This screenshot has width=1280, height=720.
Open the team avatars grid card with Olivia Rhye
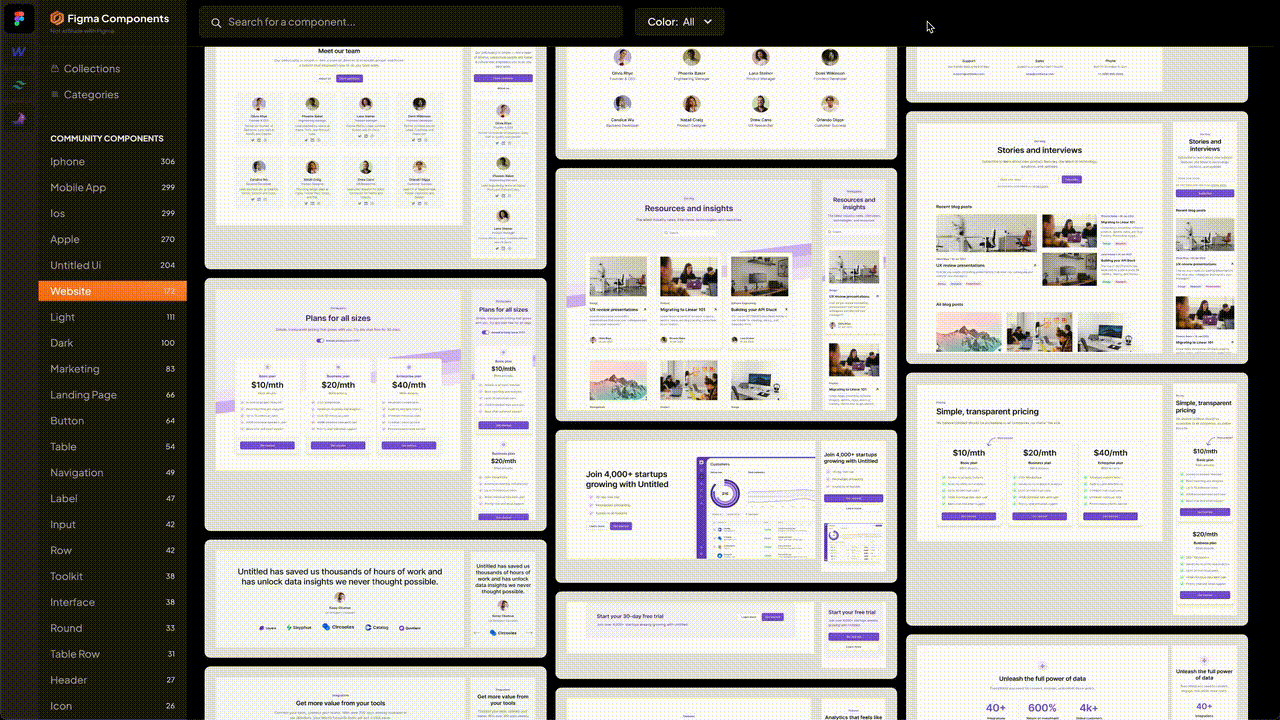coord(726,101)
